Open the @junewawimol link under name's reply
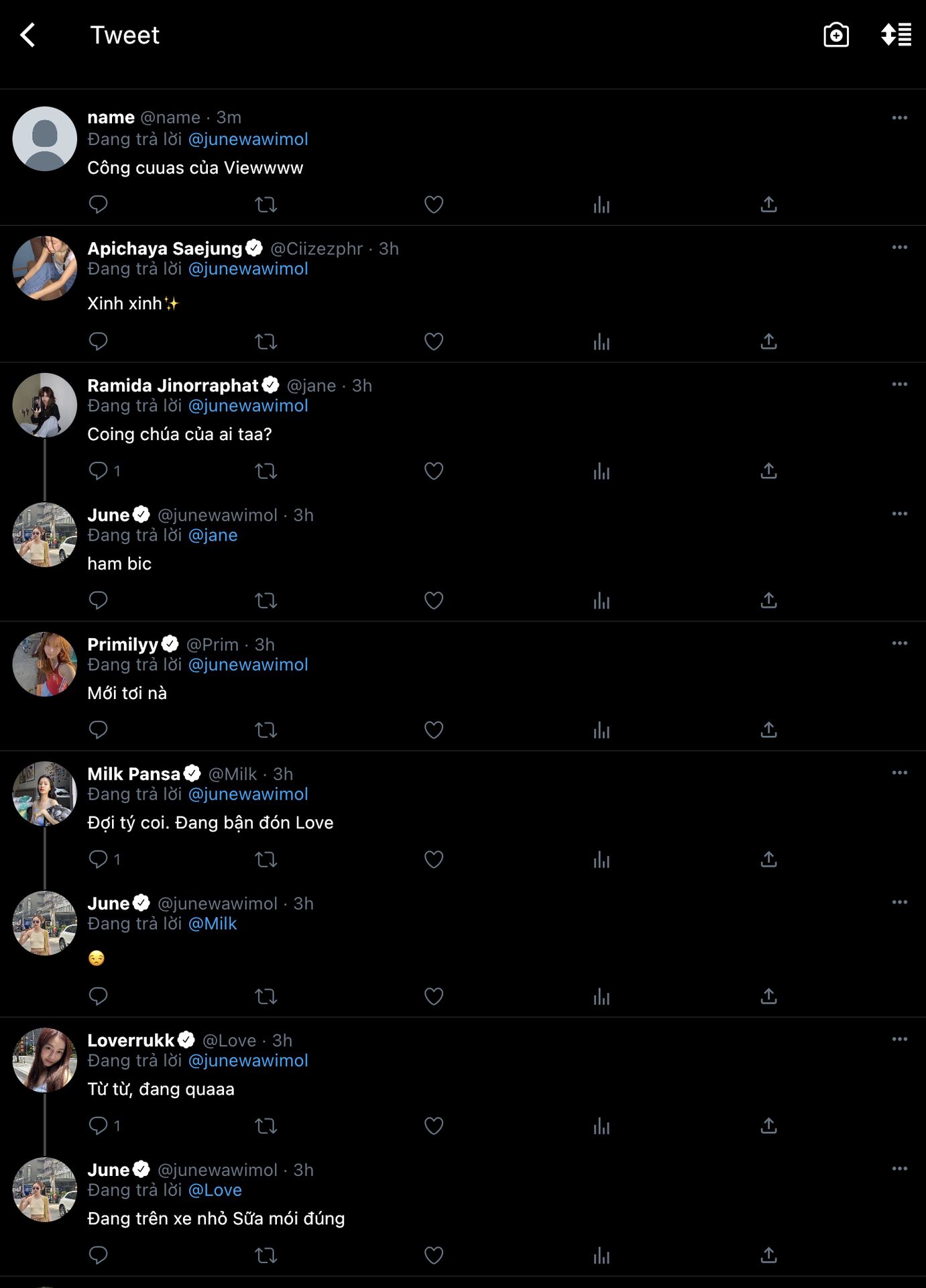This screenshot has height=1288, width=926. (248, 140)
